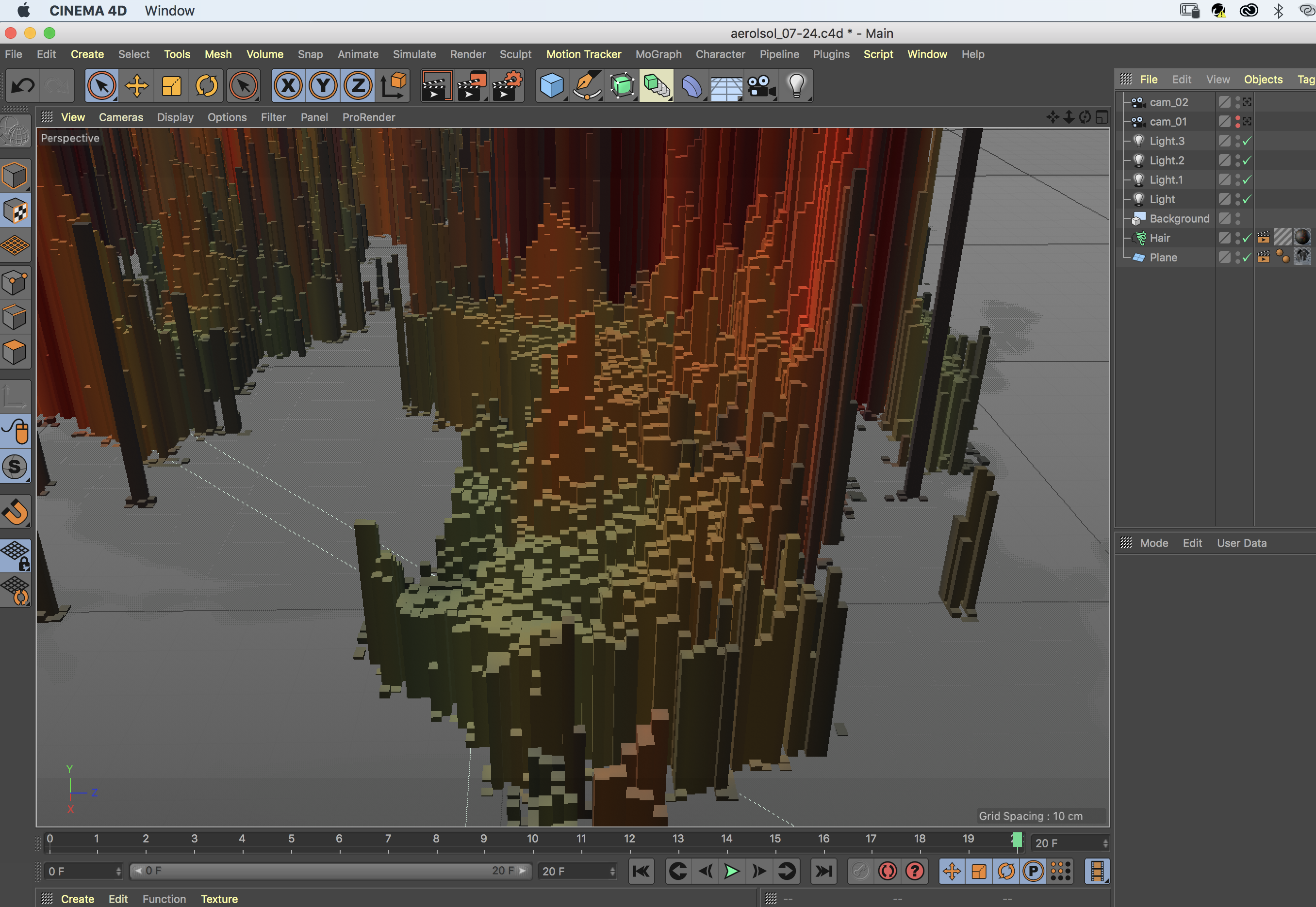The image size is (1316, 907).
Task: Select the Rotate tool
Action: point(206,85)
